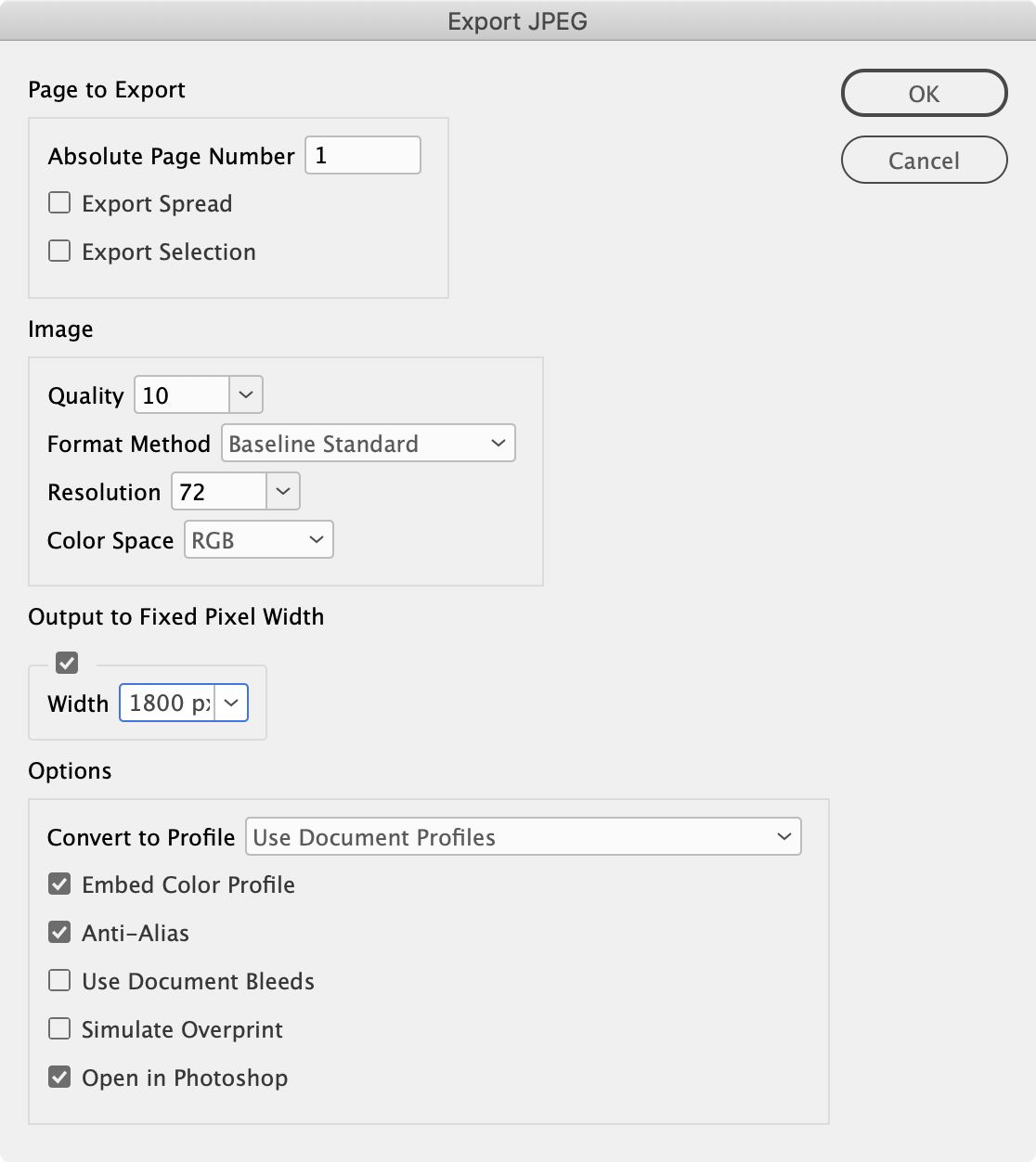
Task: Enable the Simulate Overprint checkbox
Action: [x=58, y=1028]
